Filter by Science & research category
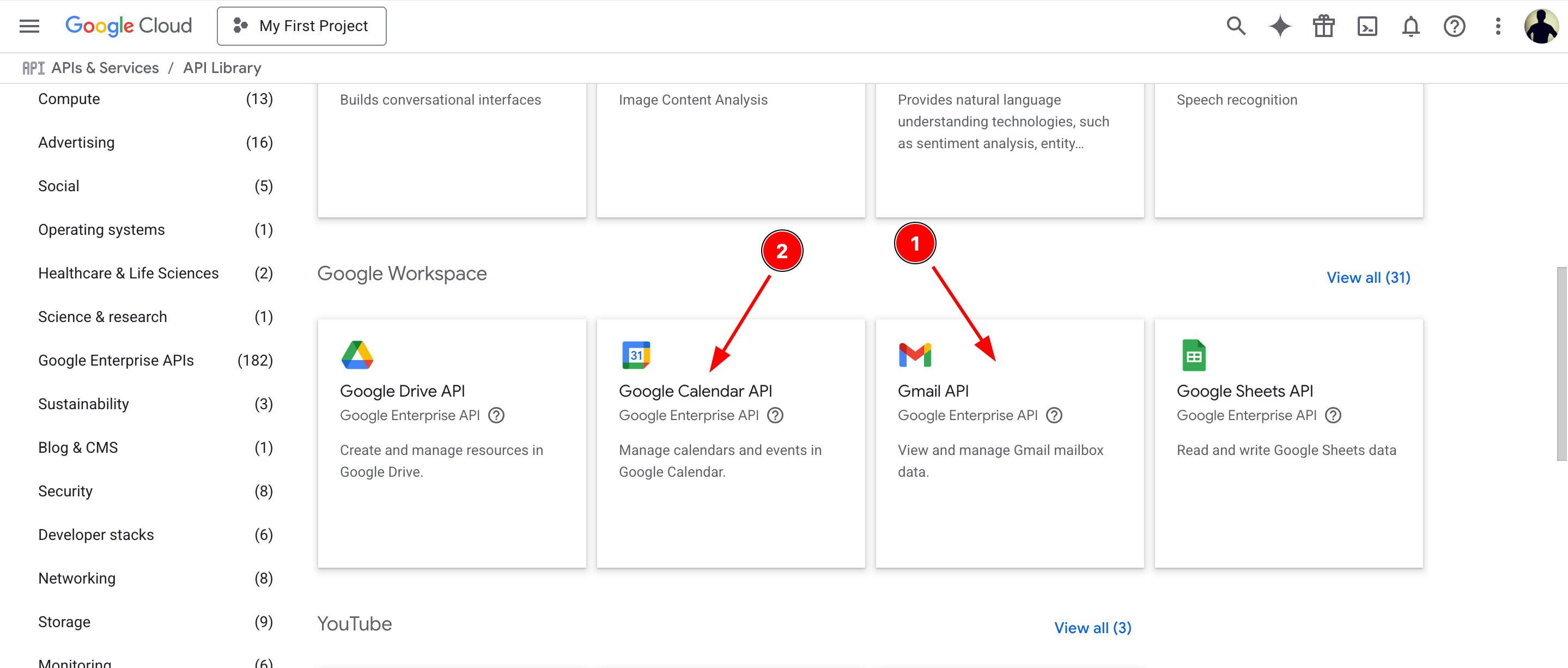This screenshot has width=1568, height=668. pos(155,317)
